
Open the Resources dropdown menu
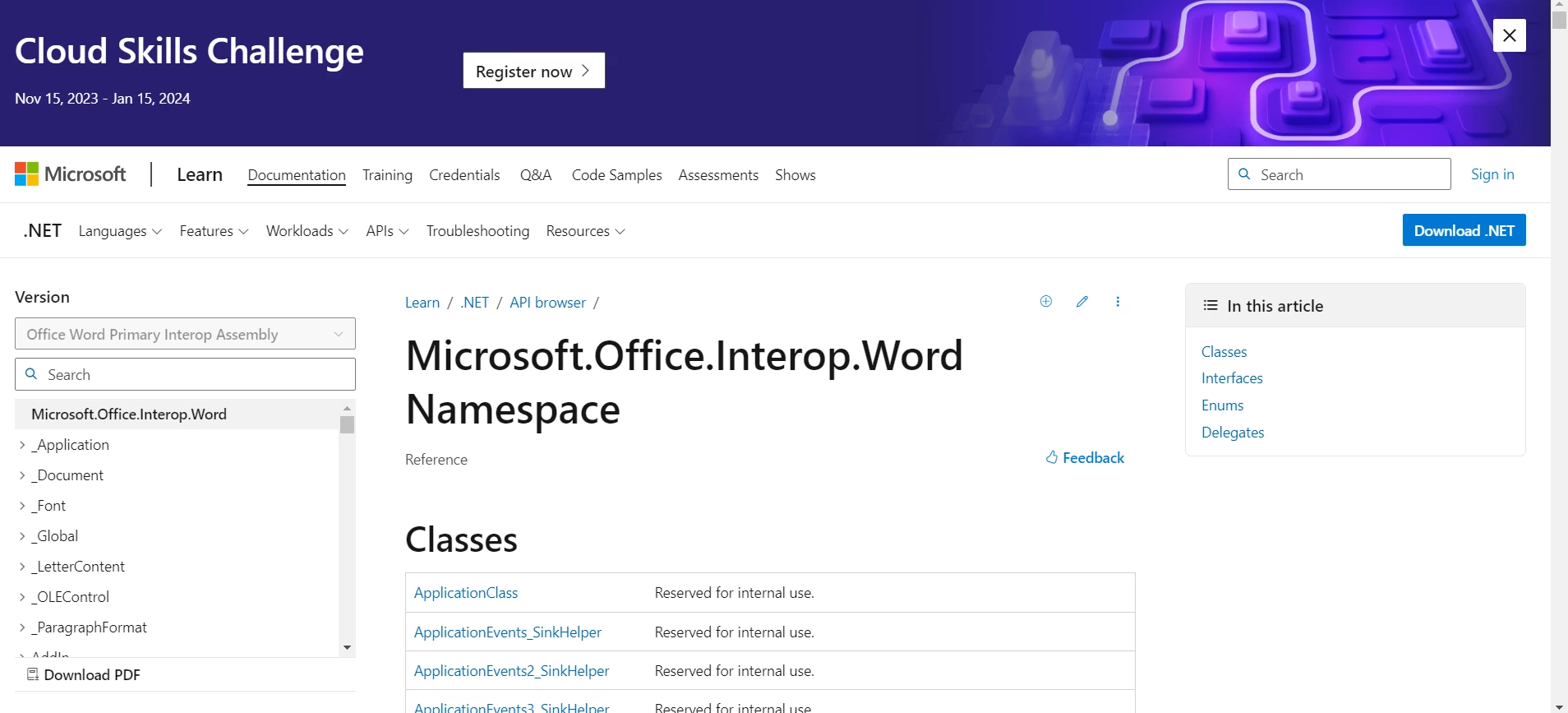tap(585, 231)
